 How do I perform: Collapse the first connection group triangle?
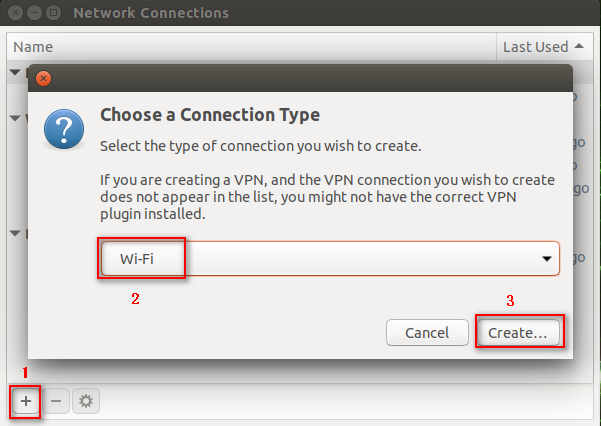tap(15, 72)
